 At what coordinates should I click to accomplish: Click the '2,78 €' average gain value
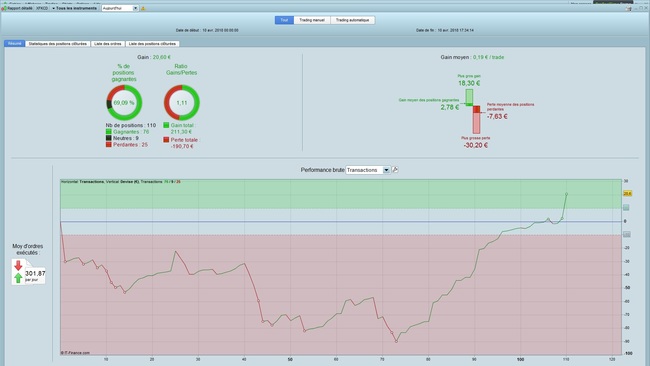tap(450, 107)
